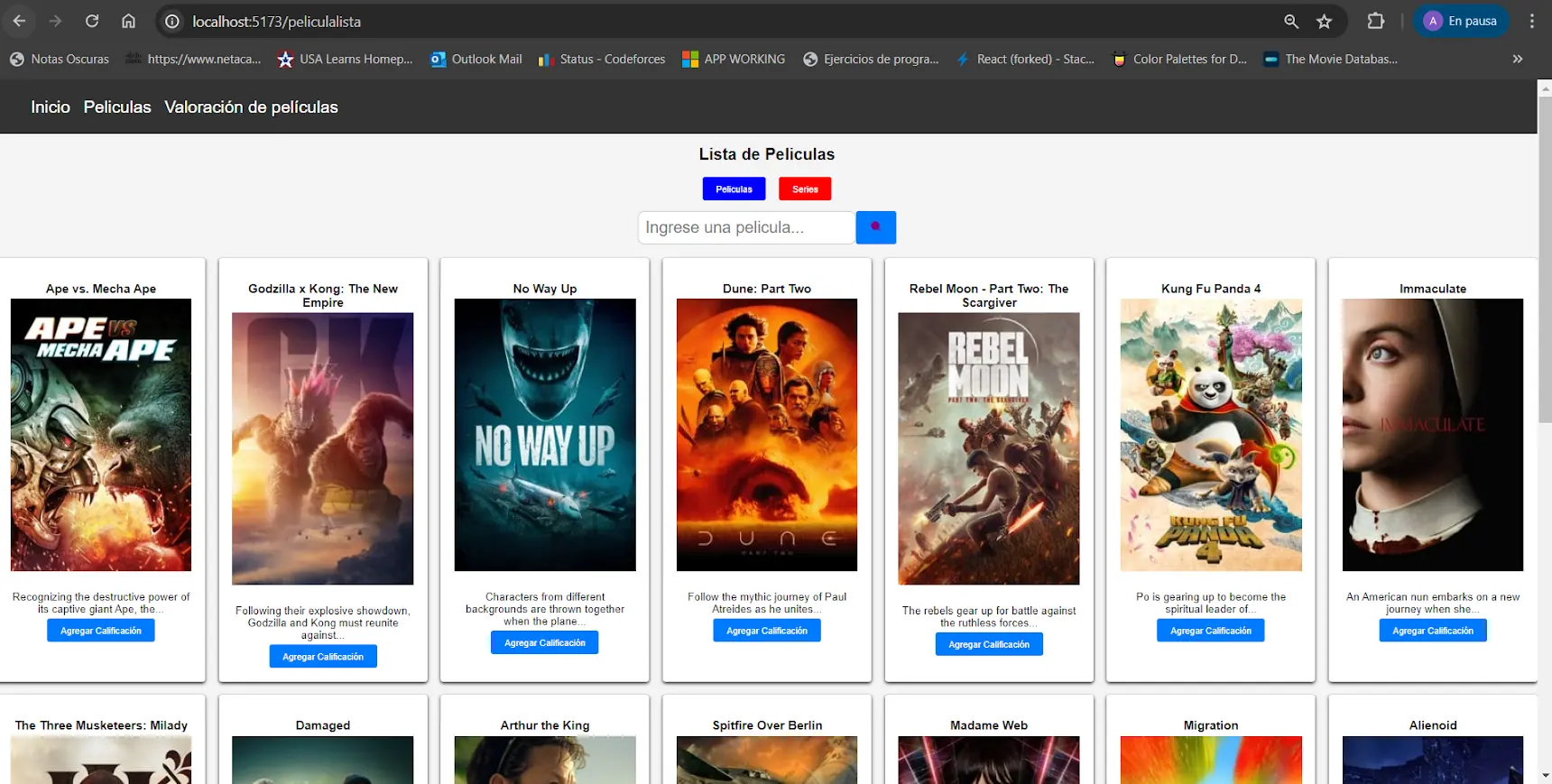Open Ejercicios de programación bookmark
The image size is (1552, 784).
871,59
